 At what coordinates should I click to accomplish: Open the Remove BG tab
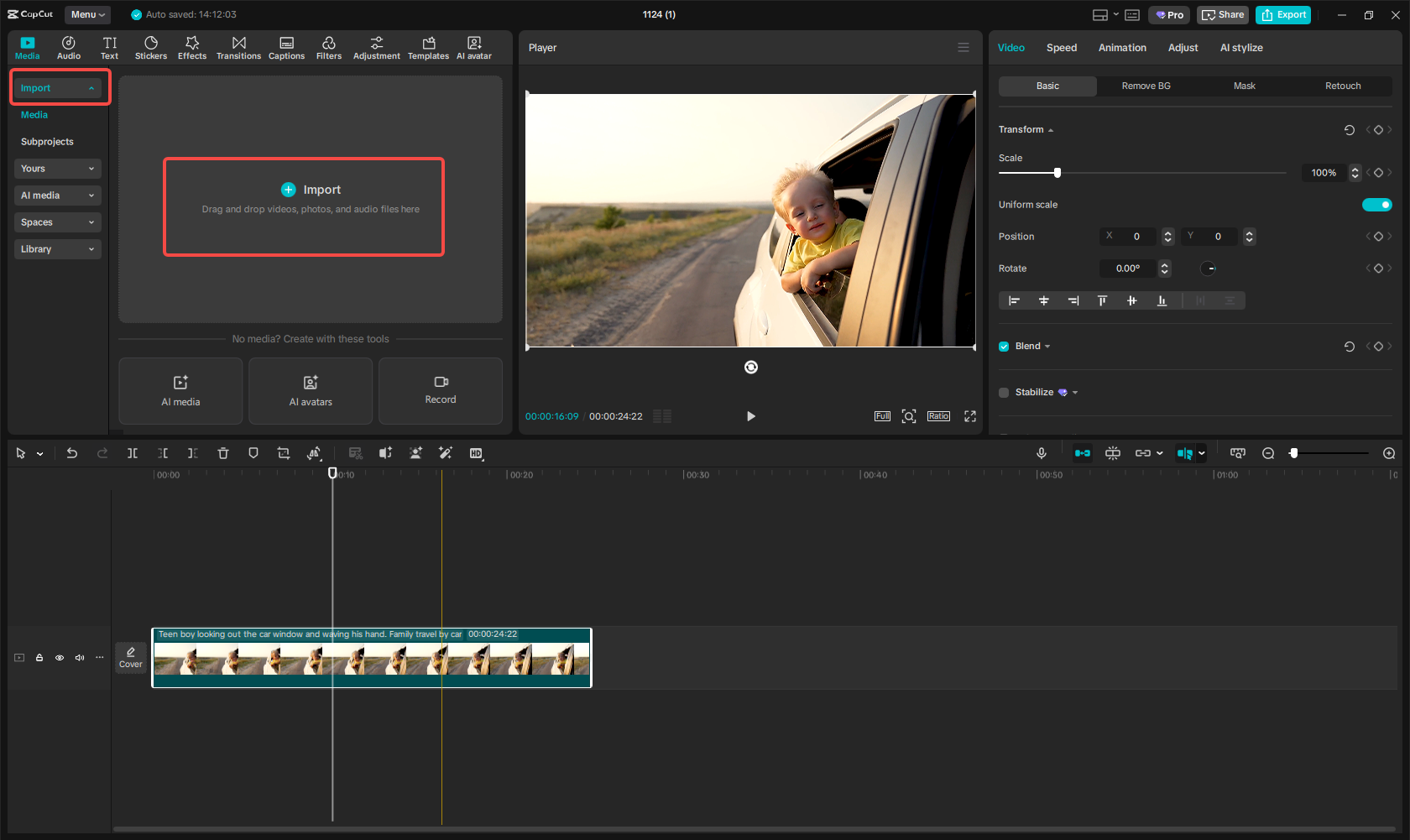1146,86
